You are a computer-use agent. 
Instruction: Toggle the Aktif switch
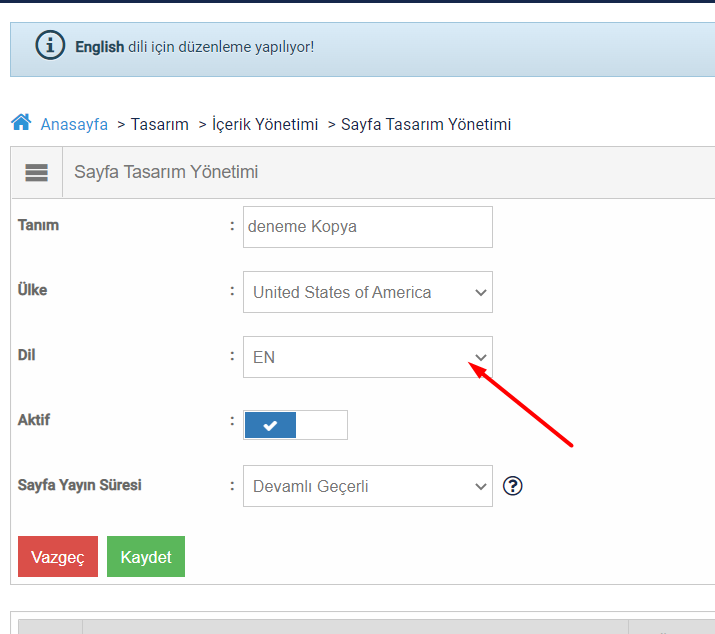click(295, 425)
